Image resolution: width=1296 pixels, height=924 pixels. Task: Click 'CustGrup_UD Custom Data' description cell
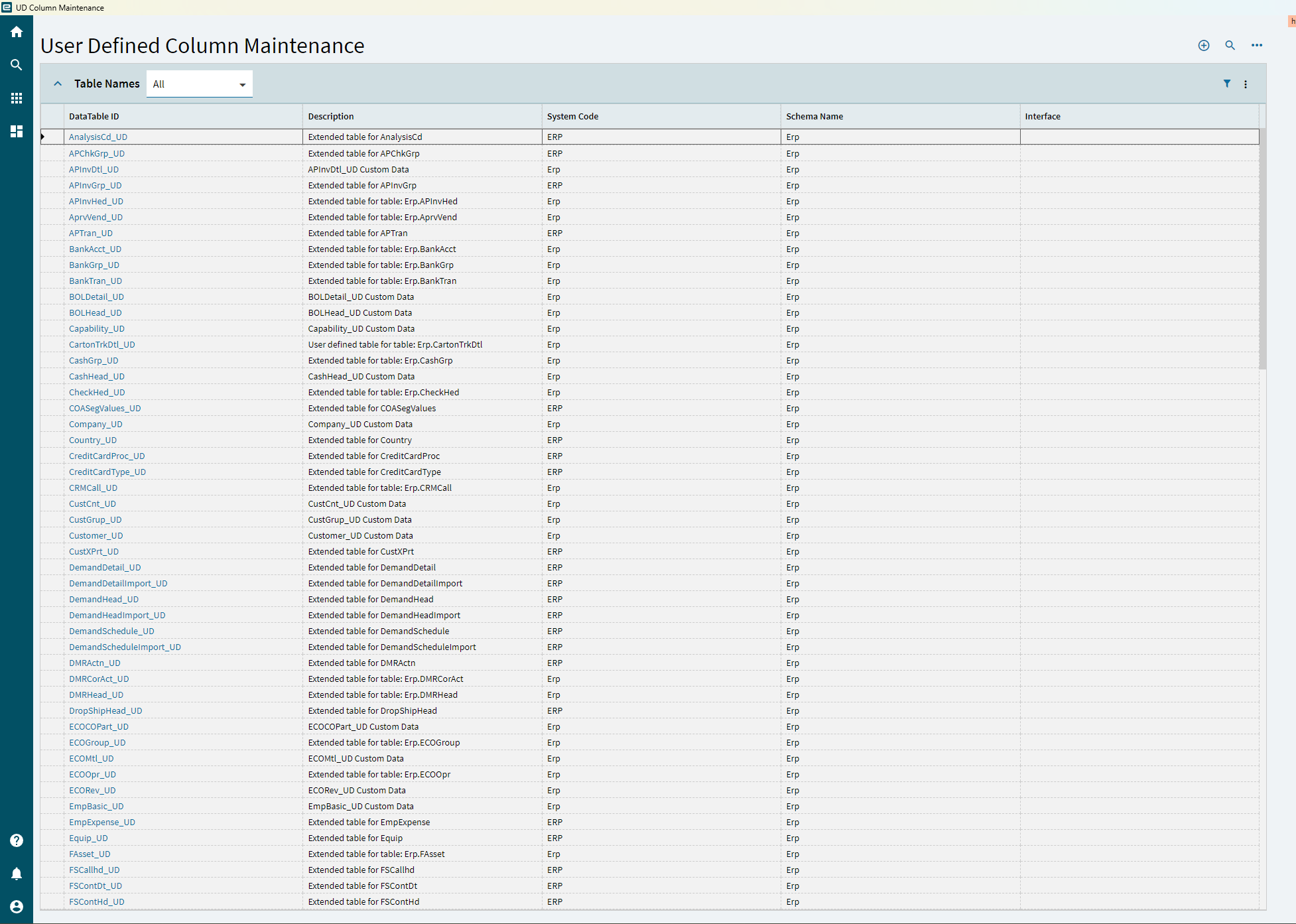tap(422, 519)
